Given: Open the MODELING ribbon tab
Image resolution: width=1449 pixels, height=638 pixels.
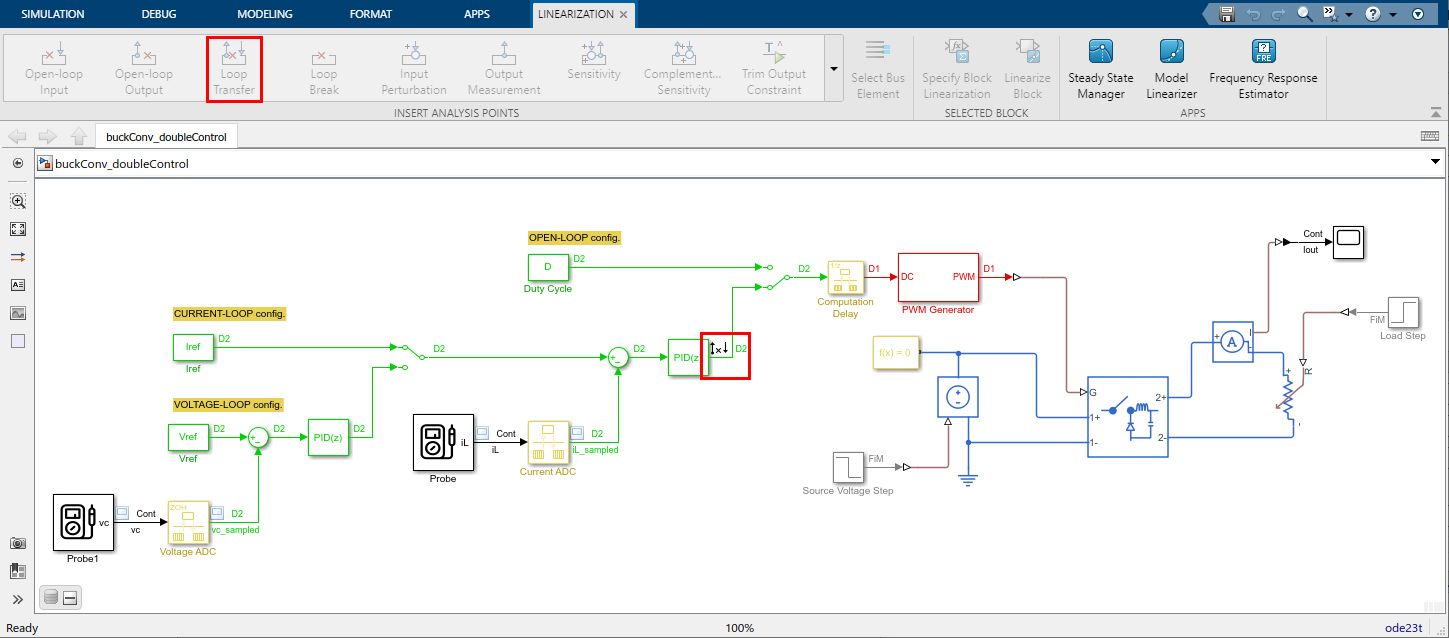Looking at the screenshot, I should pos(264,14).
